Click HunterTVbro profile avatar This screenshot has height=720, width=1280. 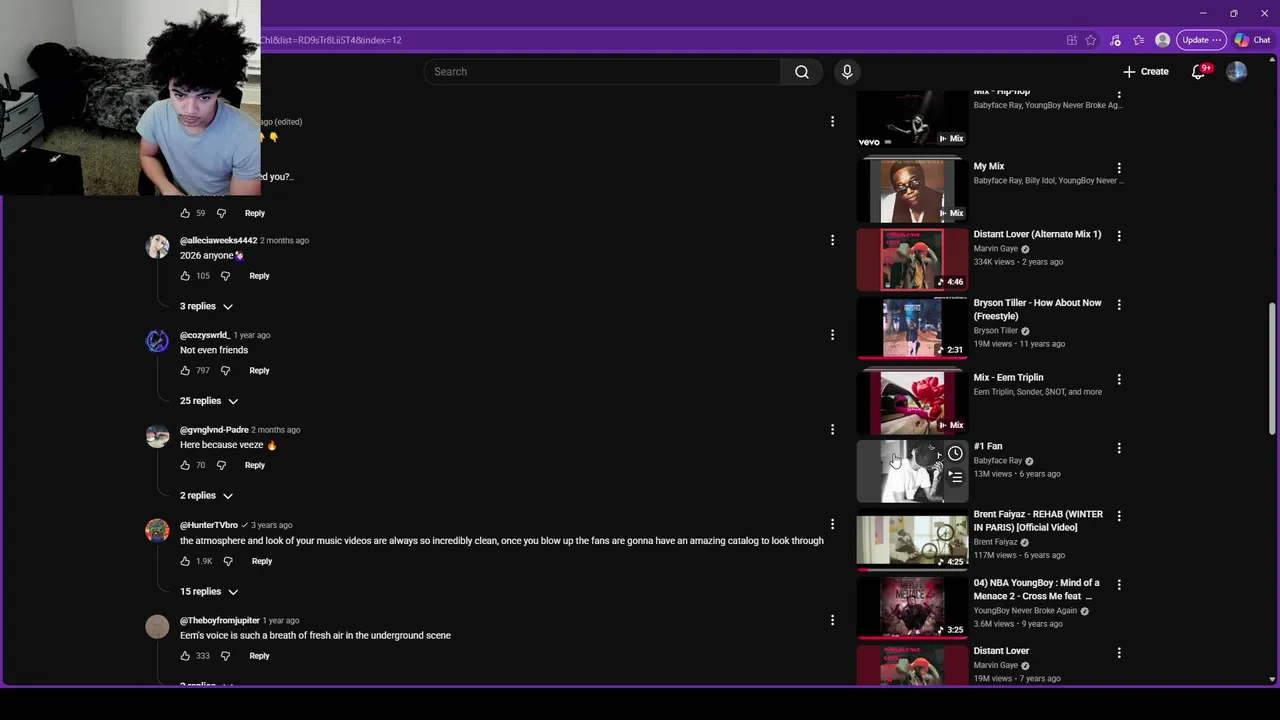click(x=158, y=531)
